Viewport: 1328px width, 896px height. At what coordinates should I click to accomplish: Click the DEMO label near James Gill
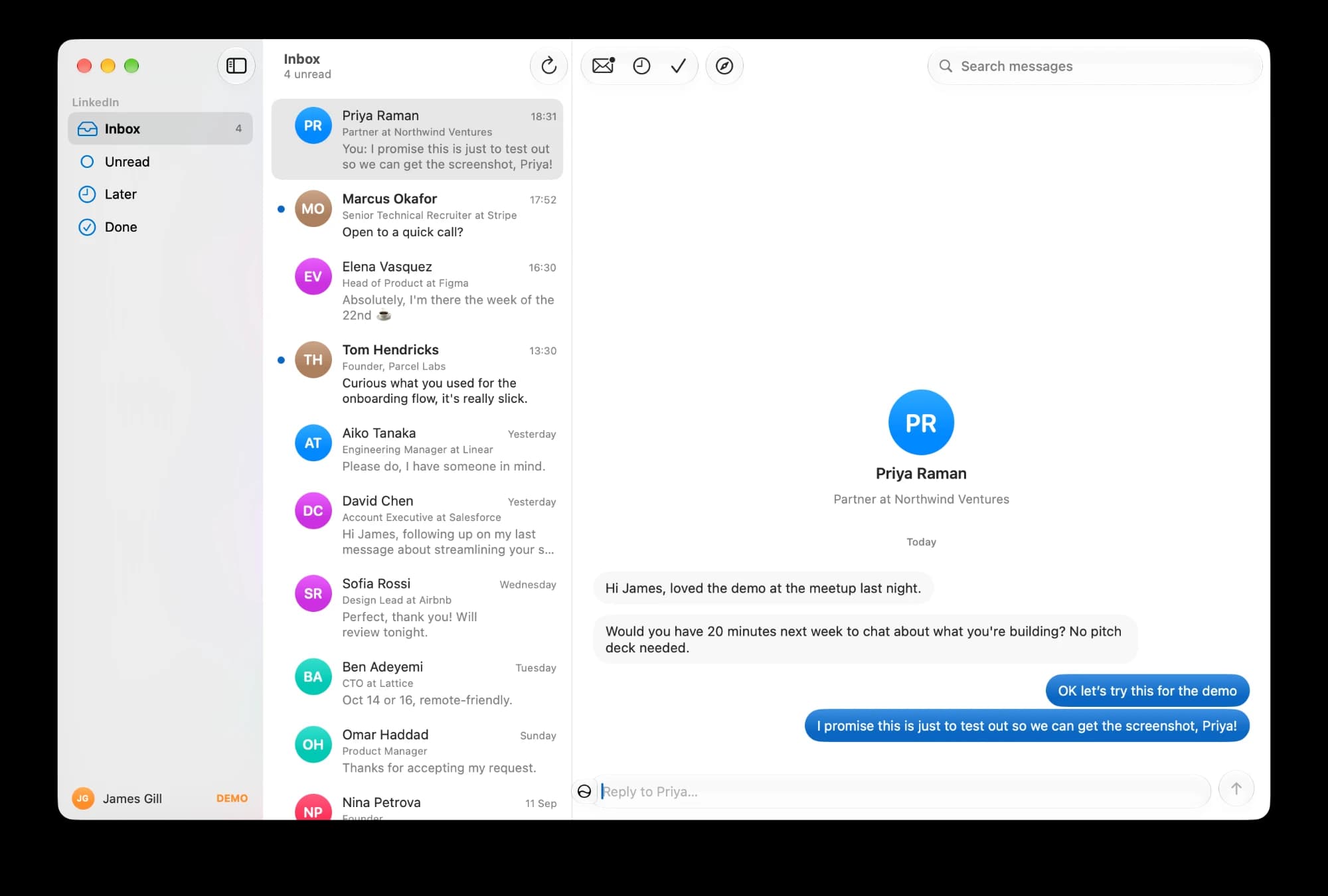(232, 798)
